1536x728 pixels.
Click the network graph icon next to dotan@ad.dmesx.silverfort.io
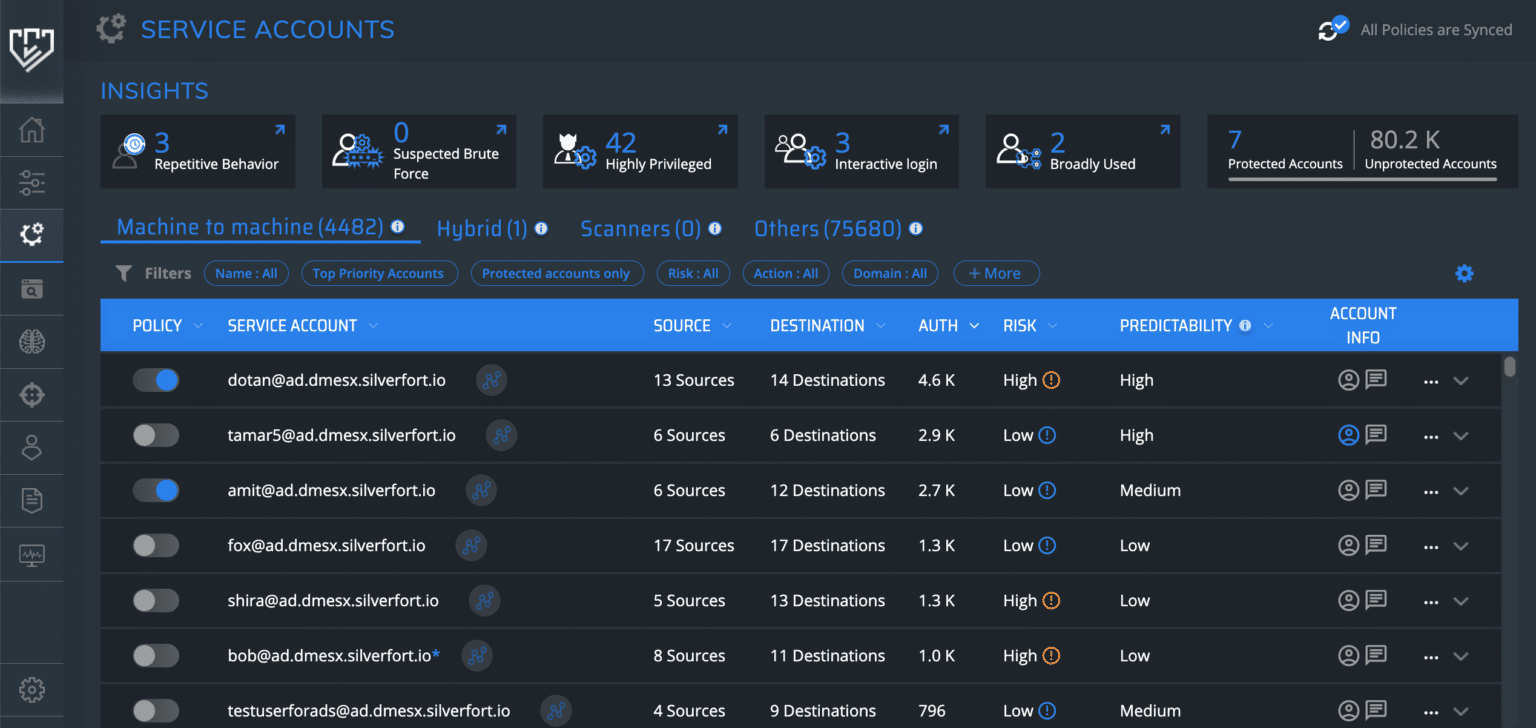point(491,380)
